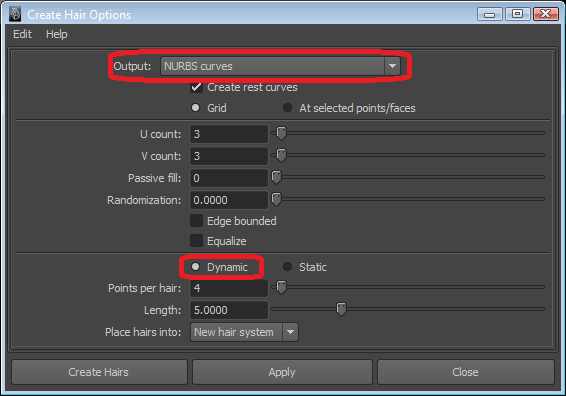Click the Points per hair field
The height and width of the screenshot is (396, 566).
tap(229, 288)
